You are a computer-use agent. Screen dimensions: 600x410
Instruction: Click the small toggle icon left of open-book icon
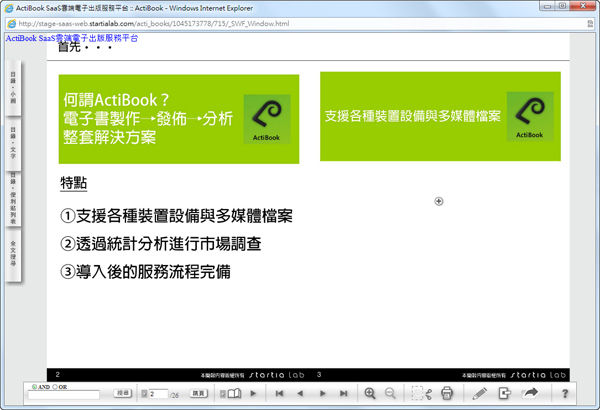[x=223, y=394]
